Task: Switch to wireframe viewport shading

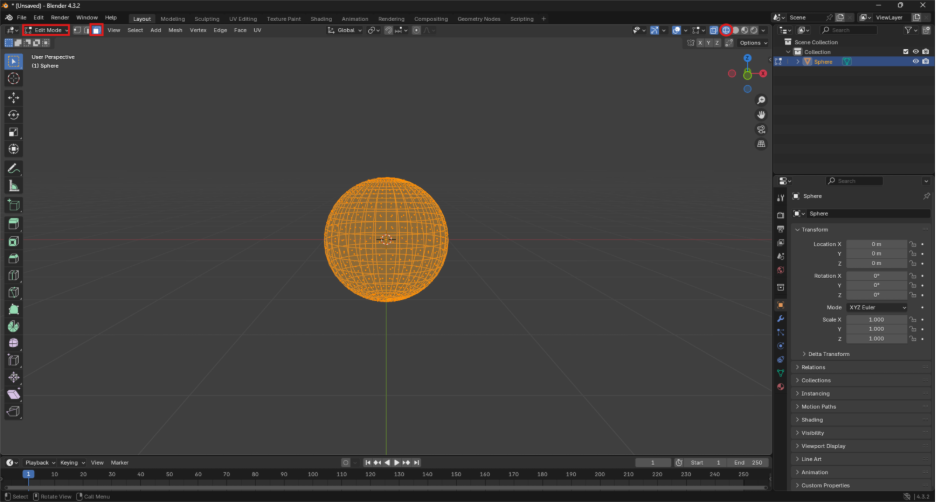Action: 726,30
